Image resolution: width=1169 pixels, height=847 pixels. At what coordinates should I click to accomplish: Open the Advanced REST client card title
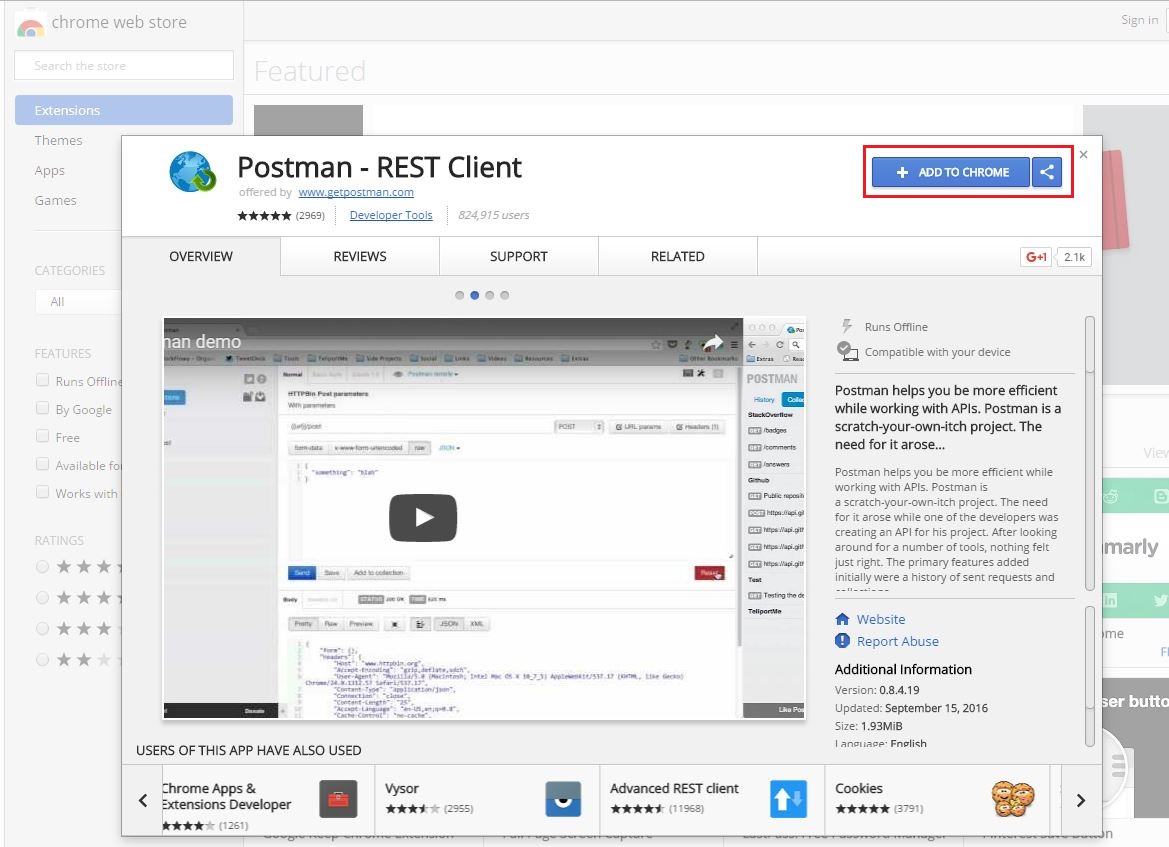pos(674,788)
